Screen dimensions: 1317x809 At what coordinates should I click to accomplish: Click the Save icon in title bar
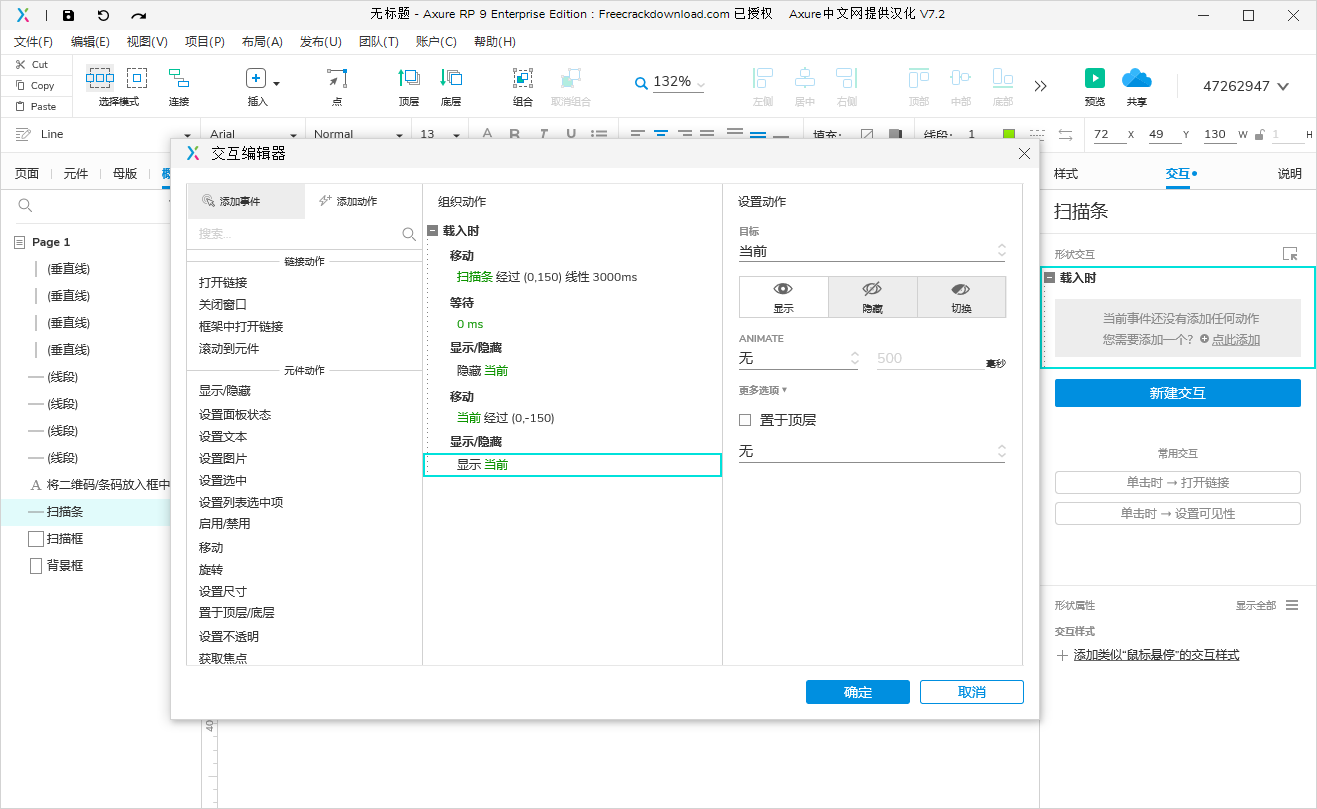coord(68,15)
